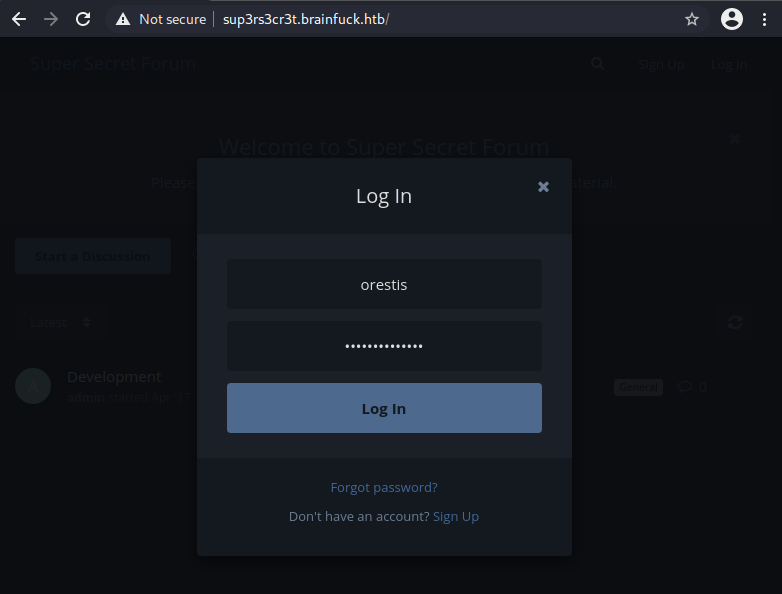Screen dimensions: 782x594
Task: Dismiss the welcome banner with the X
Action: (x=735, y=138)
